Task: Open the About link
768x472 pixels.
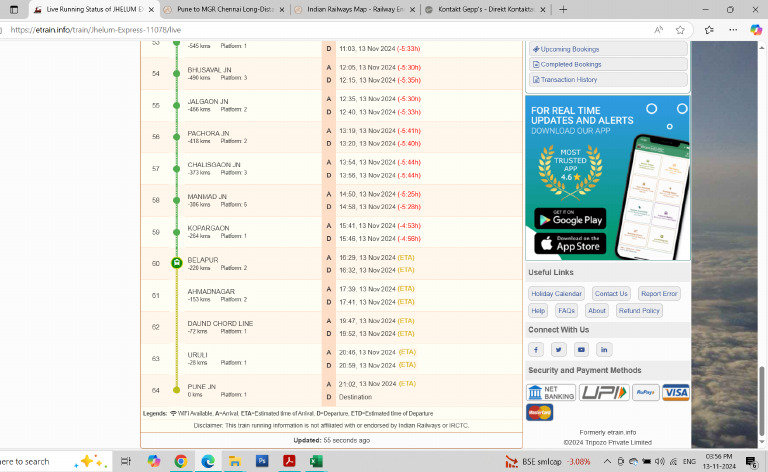Action: coord(597,310)
